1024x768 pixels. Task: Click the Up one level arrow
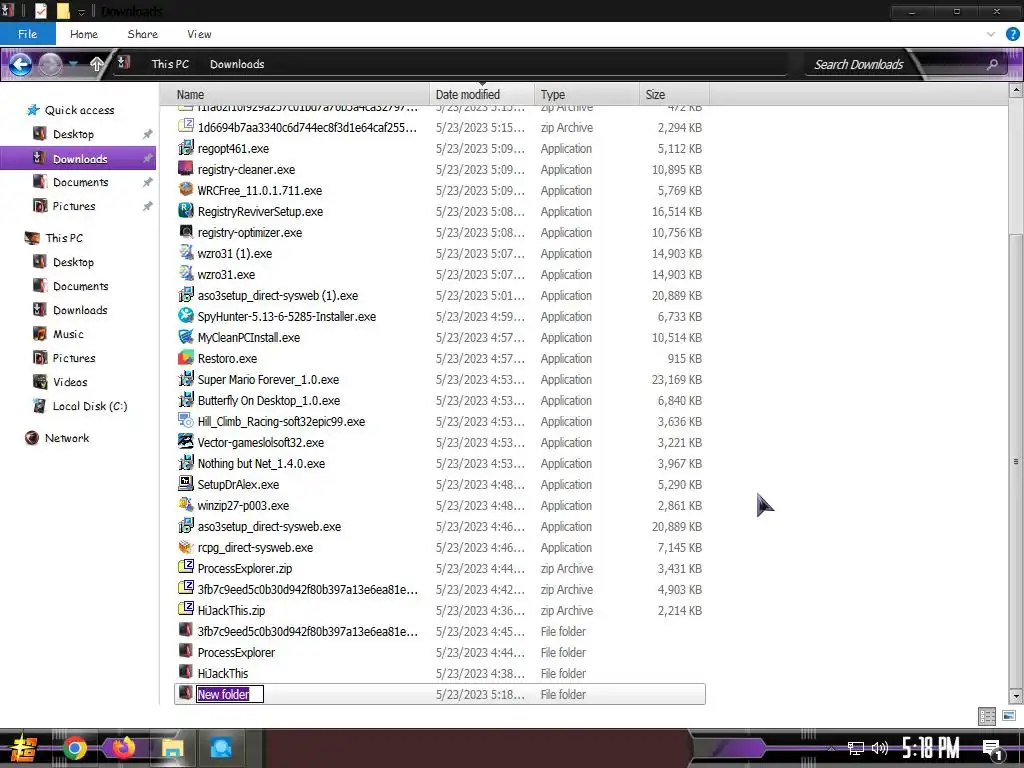(x=97, y=64)
